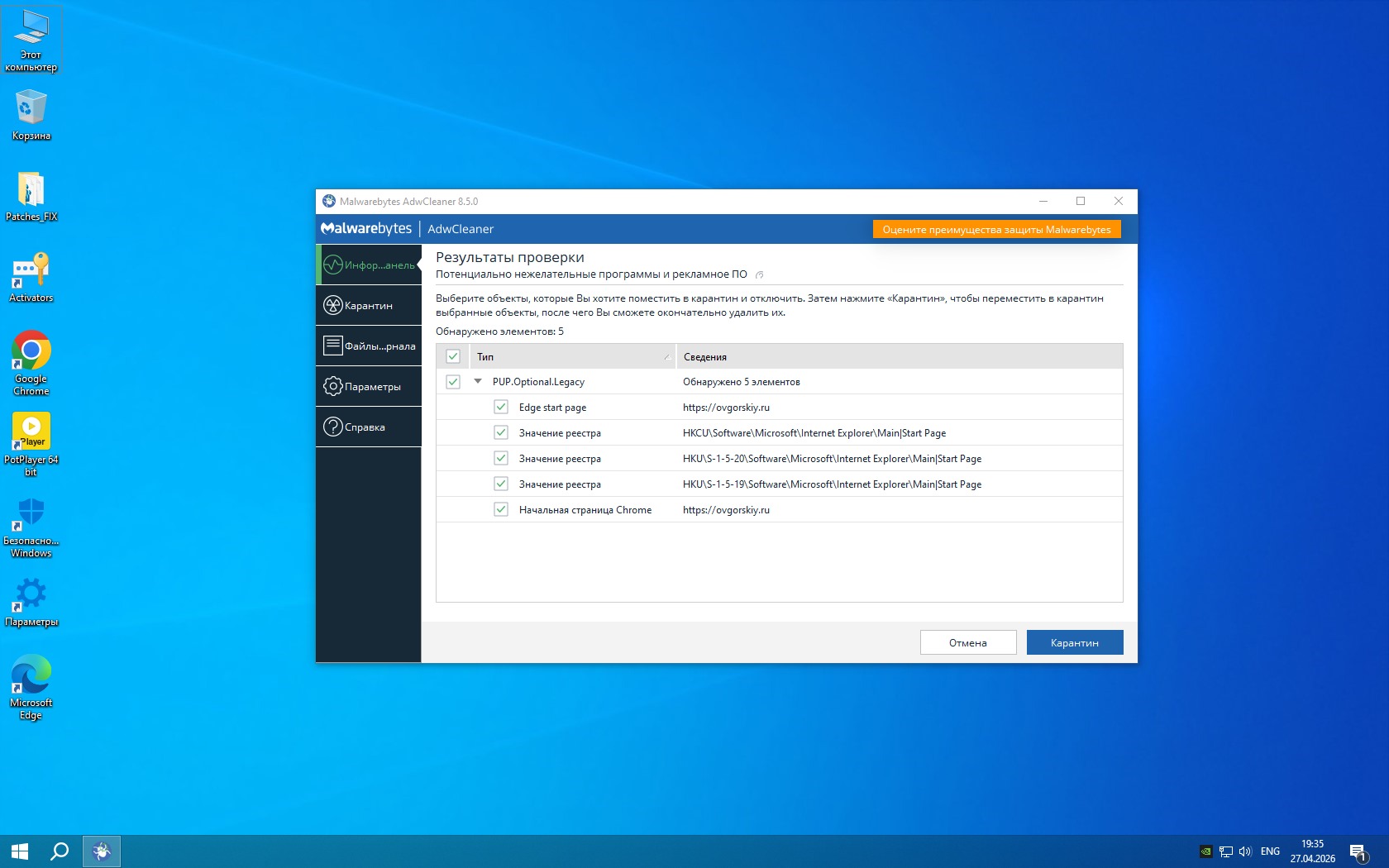Toggle the select-all checkbox in table header
1389x868 pixels.
click(453, 356)
